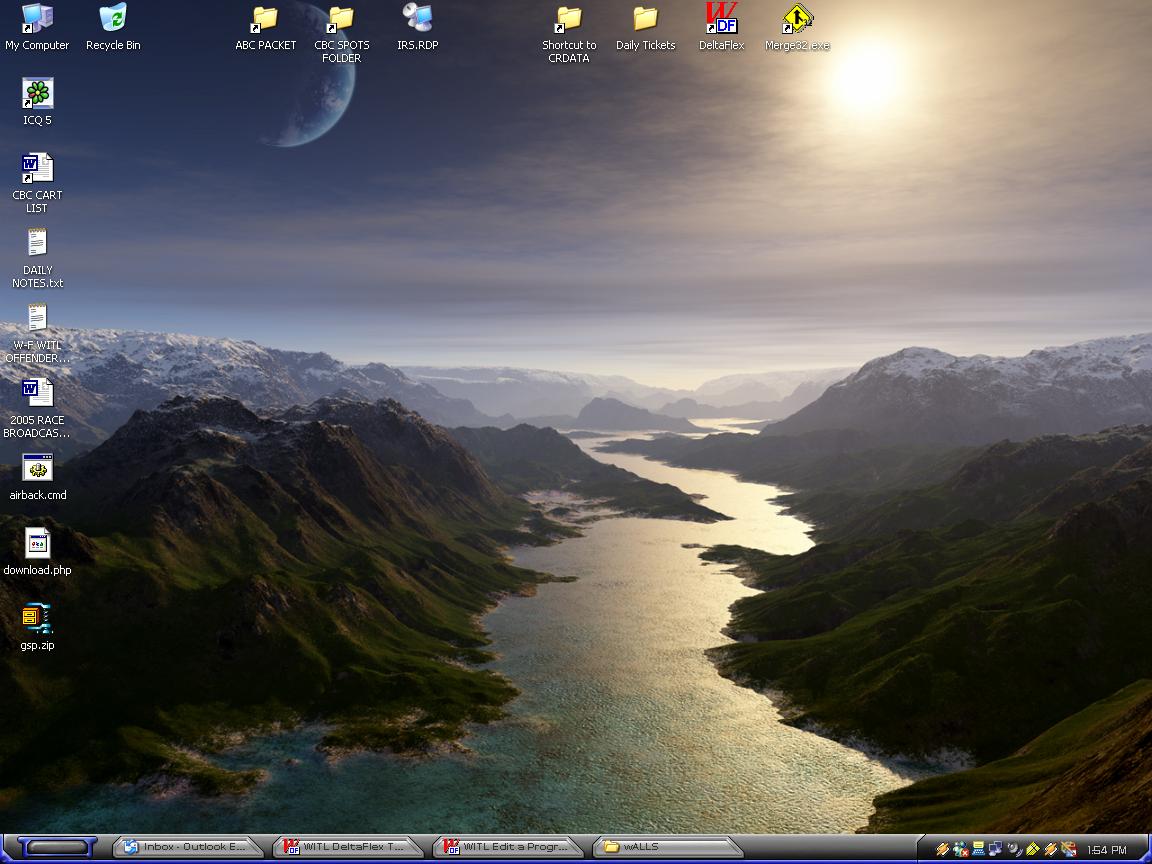The image size is (1152, 864).
Task: Select the download.php file icon
Action: tap(37, 544)
